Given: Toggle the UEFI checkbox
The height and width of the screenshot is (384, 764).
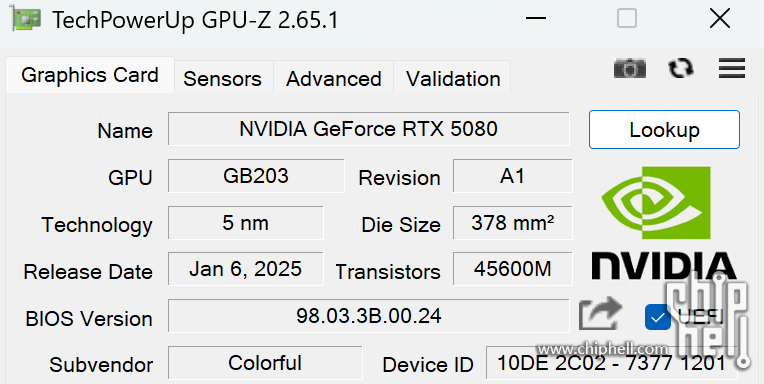Looking at the screenshot, I should click(657, 317).
